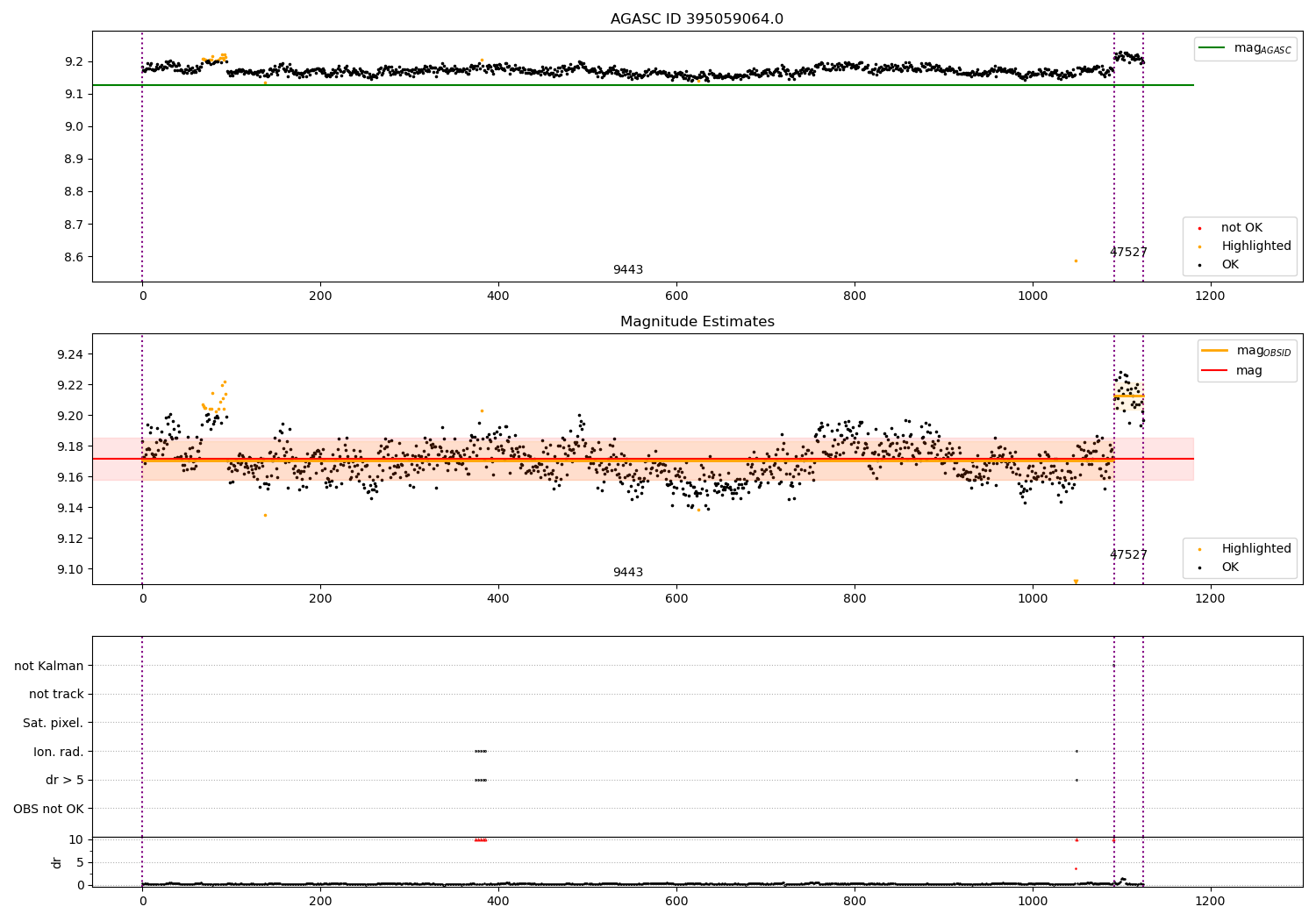Click the 'not track' row label
The width and height of the screenshot is (1316, 921).
click(x=56, y=694)
